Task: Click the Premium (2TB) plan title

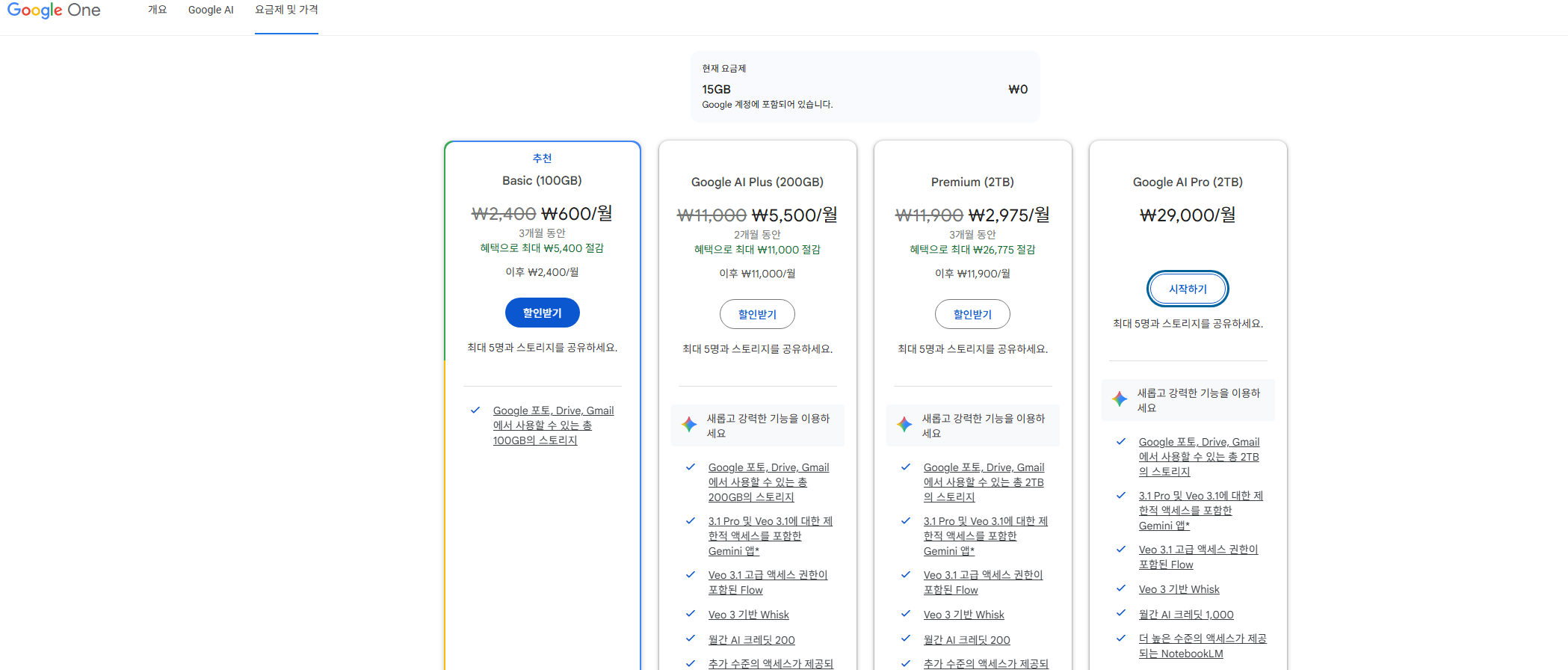Action: [x=972, y=182]
